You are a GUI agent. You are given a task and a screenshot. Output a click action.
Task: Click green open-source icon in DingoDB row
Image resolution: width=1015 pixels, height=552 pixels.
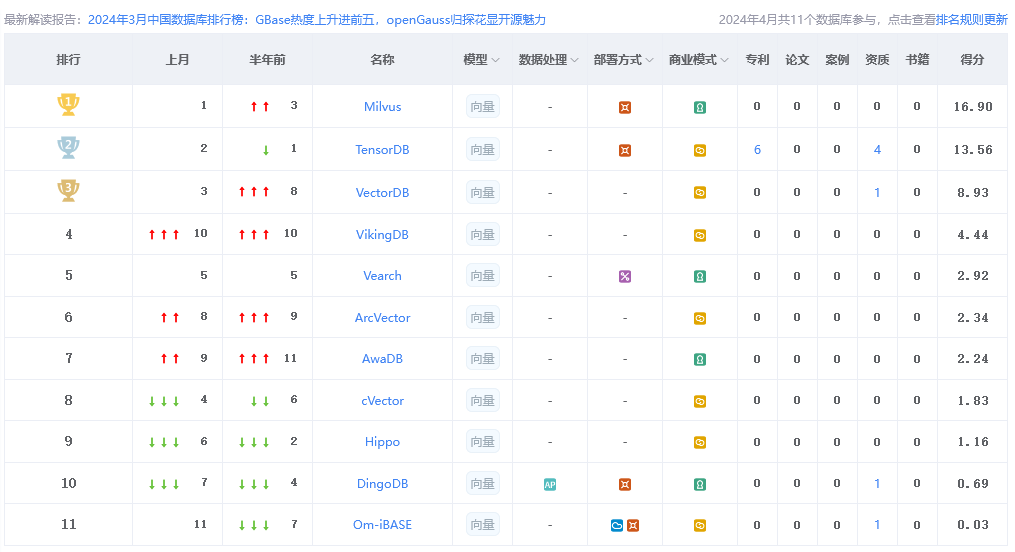(x=700, y=484)
